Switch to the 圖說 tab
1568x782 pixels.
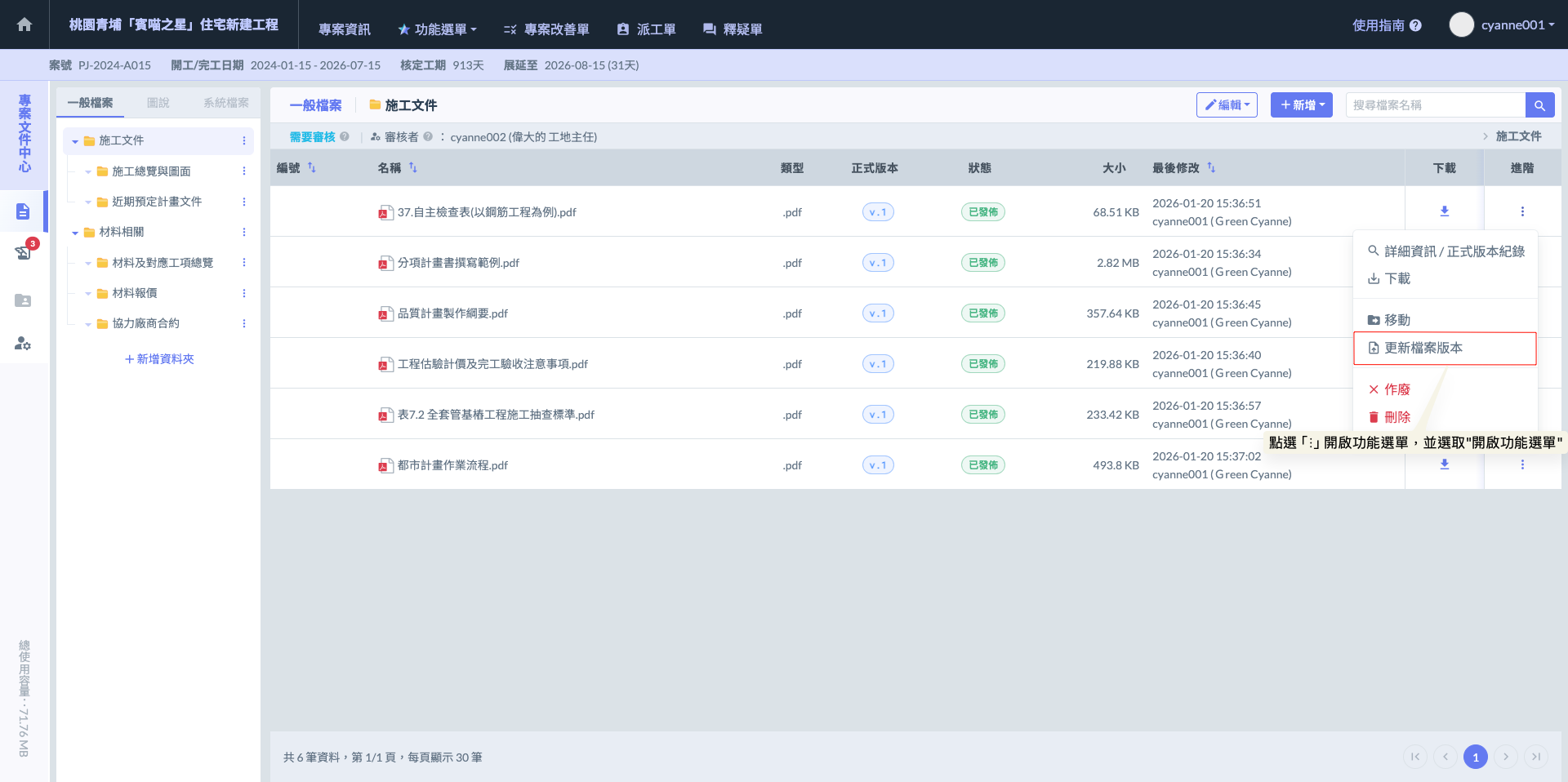click(158, 103)
